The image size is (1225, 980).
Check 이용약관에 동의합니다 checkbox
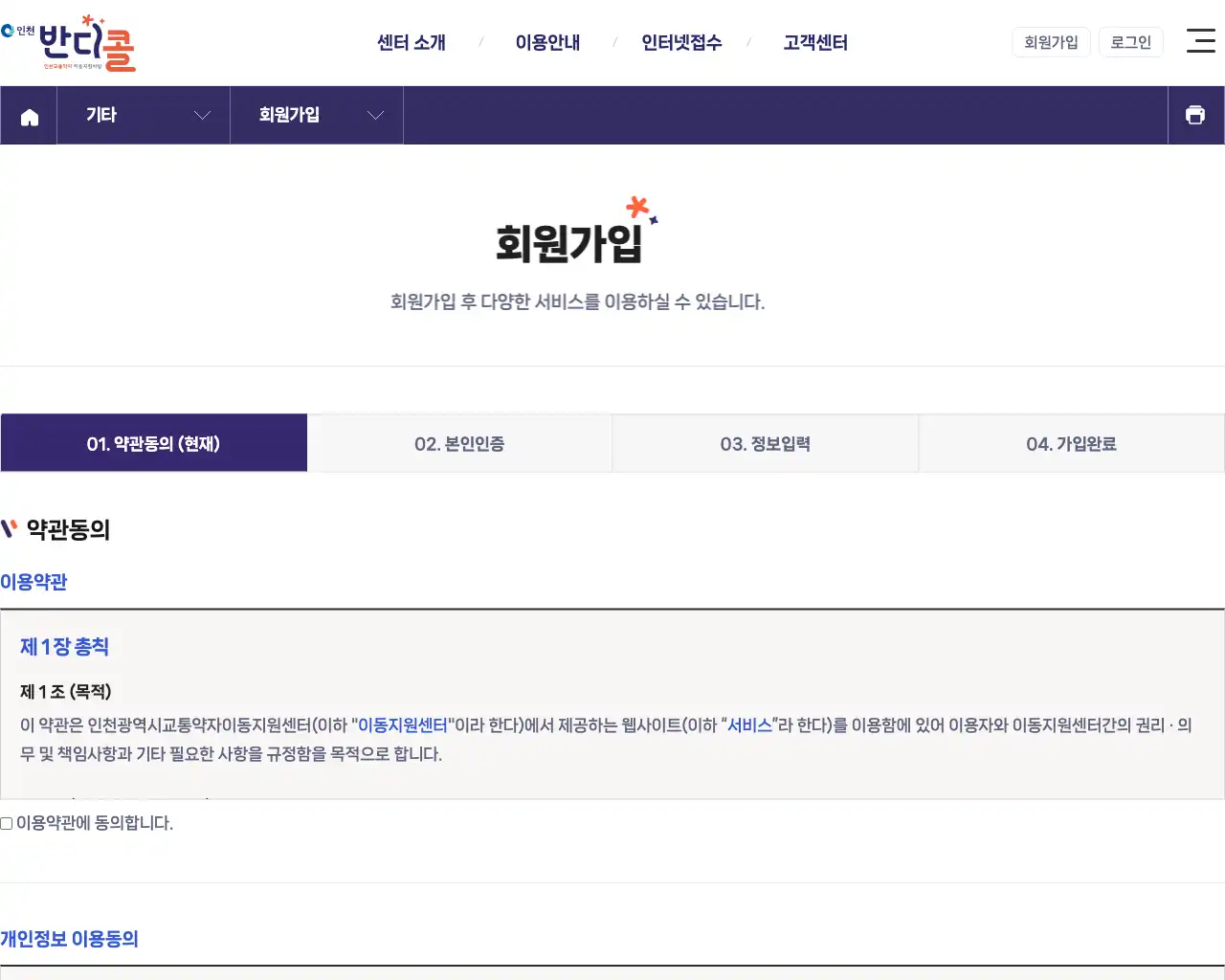point(7,823)
